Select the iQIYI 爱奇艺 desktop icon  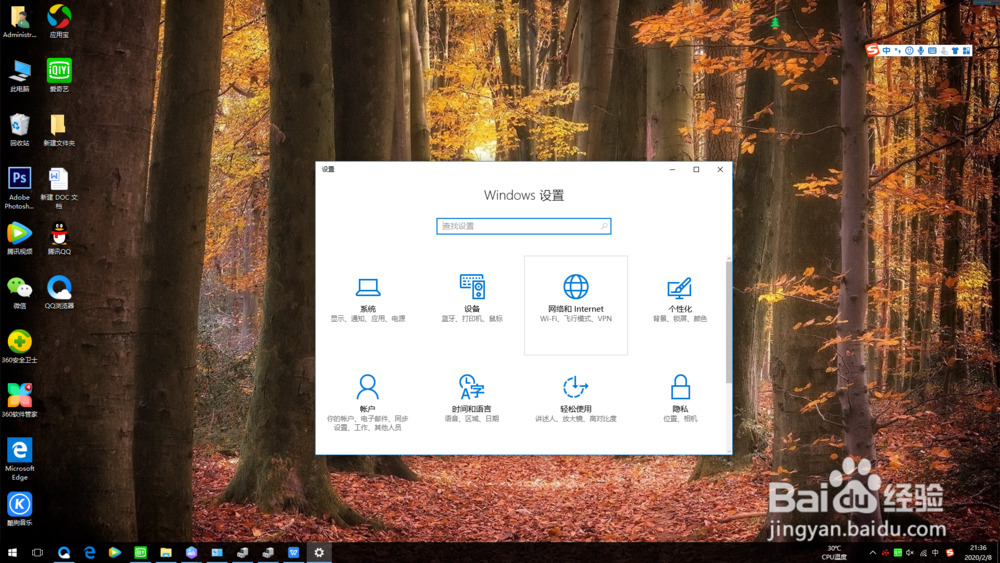[x=59, y=75]
